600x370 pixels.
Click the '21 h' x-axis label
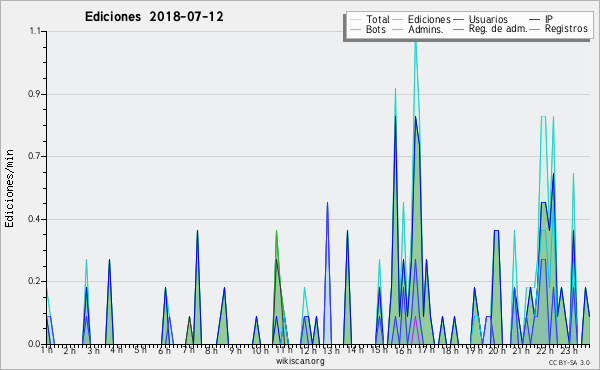(x=521, y=350)
